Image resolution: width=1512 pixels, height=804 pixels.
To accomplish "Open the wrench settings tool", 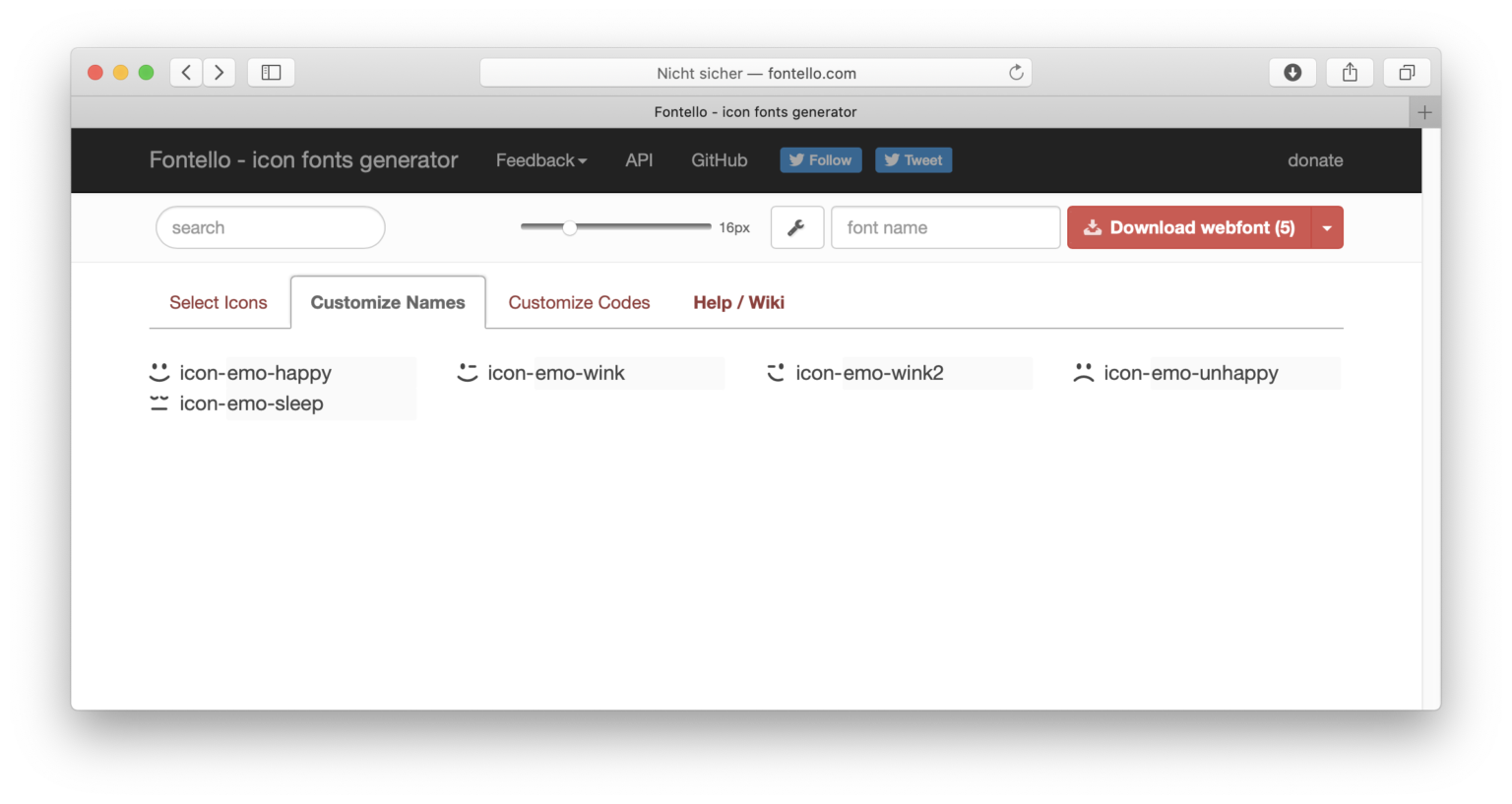I will [797, 227].
